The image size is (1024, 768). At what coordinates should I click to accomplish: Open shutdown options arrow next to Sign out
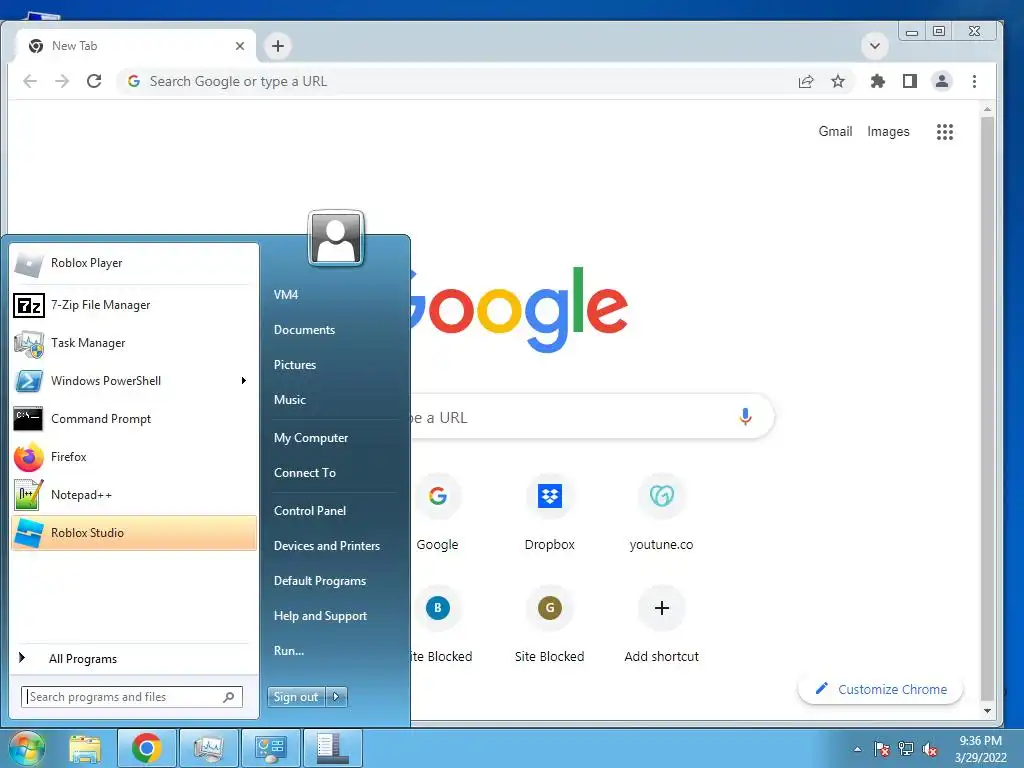pos(336,697)
